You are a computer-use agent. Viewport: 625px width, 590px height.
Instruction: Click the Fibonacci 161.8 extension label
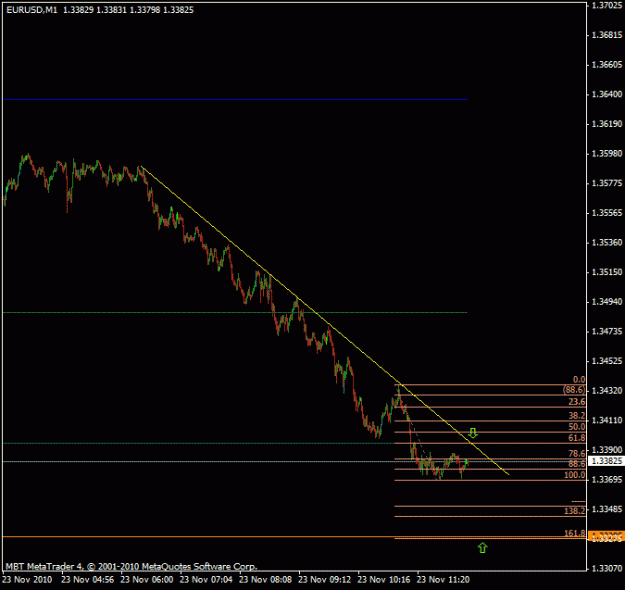click(575, 533)
